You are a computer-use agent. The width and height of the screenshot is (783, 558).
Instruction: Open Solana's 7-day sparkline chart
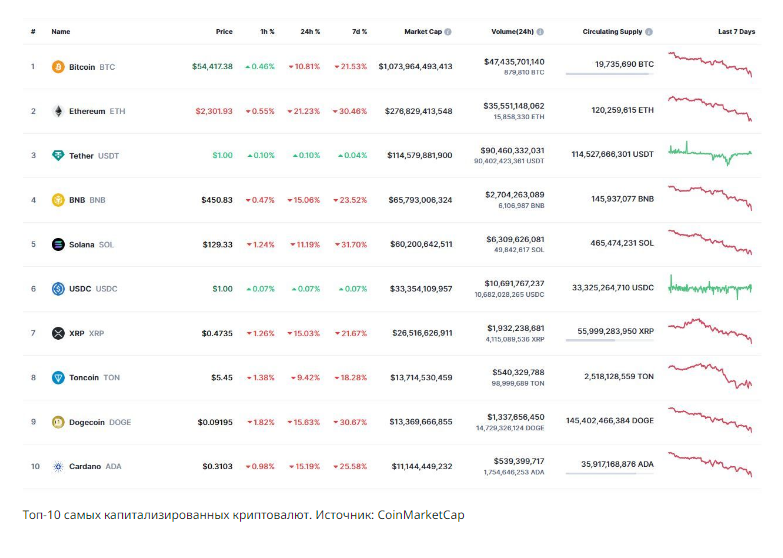pos(710,242)
